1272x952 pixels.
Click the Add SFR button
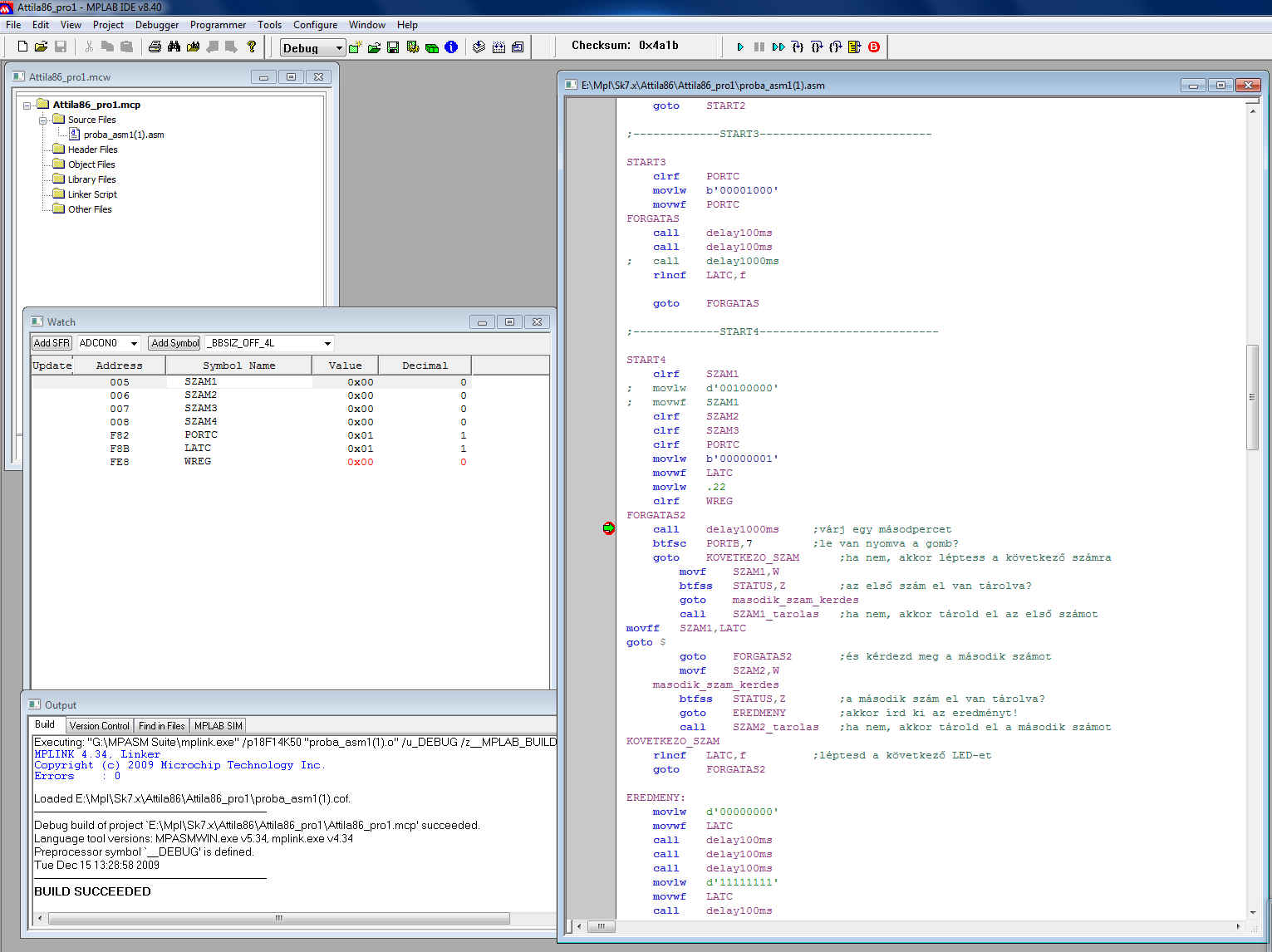click(x=52, y=343)
